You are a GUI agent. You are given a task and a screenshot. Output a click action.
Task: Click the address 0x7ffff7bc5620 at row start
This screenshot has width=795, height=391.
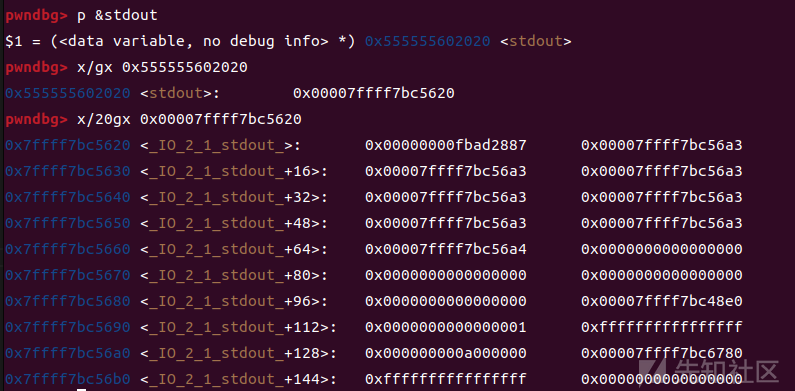67,146
